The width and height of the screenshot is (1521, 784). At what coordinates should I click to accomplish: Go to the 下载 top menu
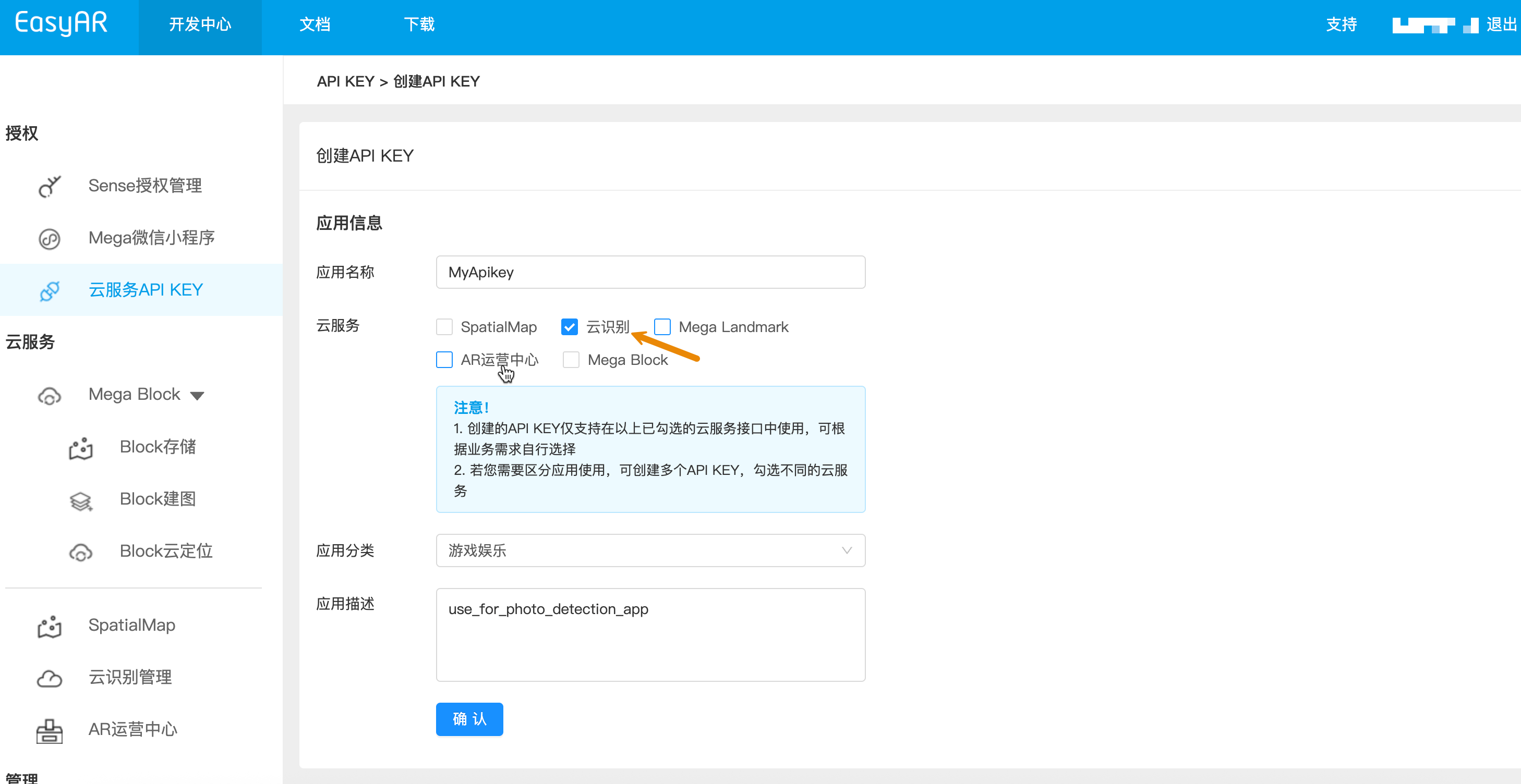point(419,25)
